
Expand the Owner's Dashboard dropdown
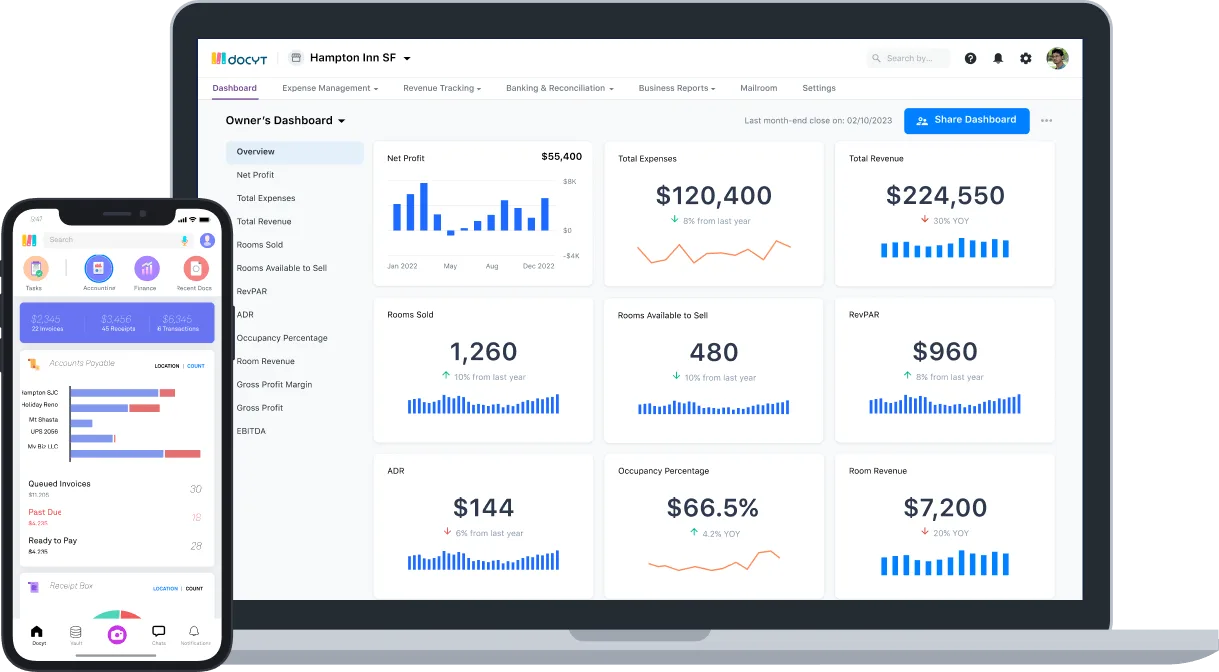[341, 121]
